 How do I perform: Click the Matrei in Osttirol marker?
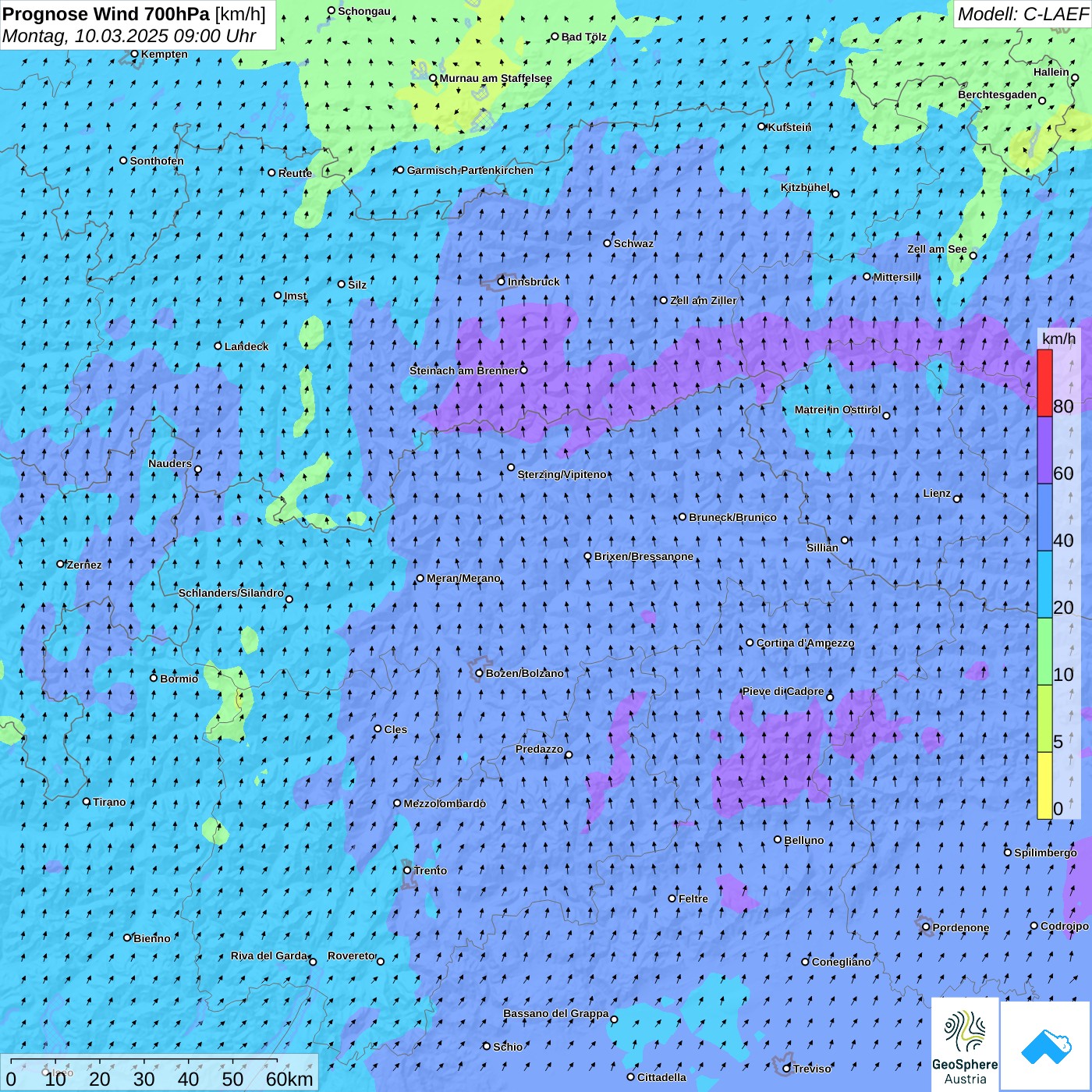(x=886, y=415)
